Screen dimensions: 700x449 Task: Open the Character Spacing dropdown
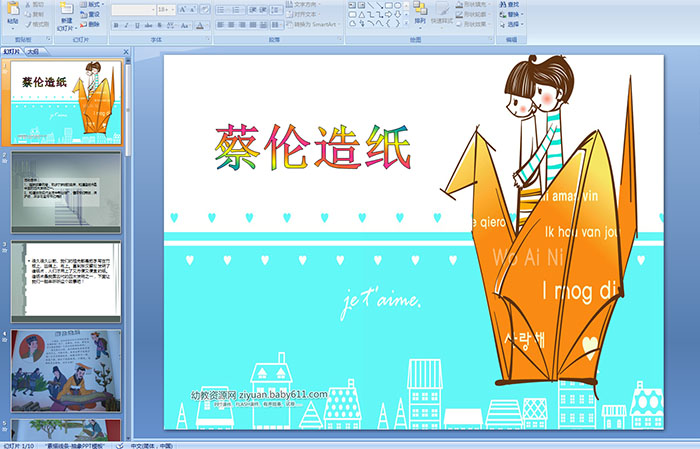coord(171,25)
